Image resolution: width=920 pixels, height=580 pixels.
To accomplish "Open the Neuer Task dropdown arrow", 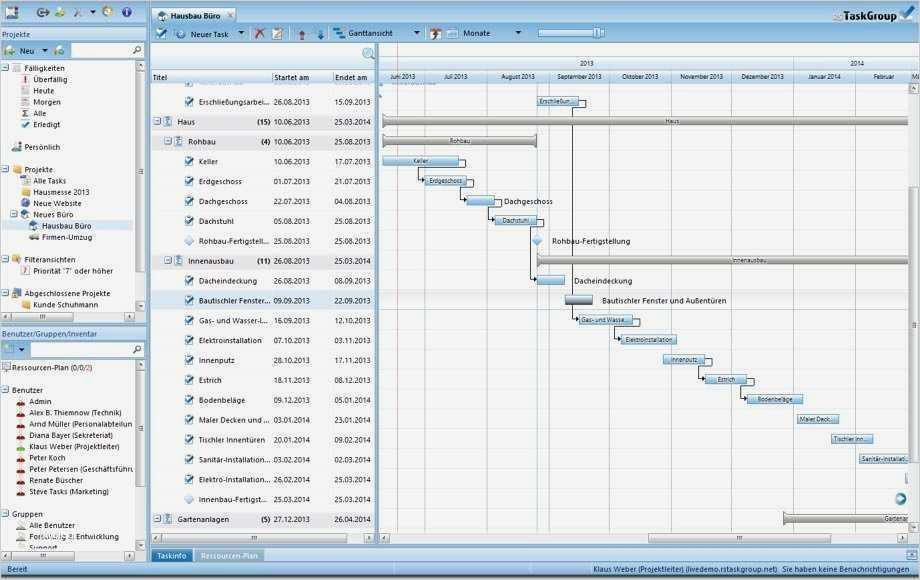I will [x=241, y=33].
